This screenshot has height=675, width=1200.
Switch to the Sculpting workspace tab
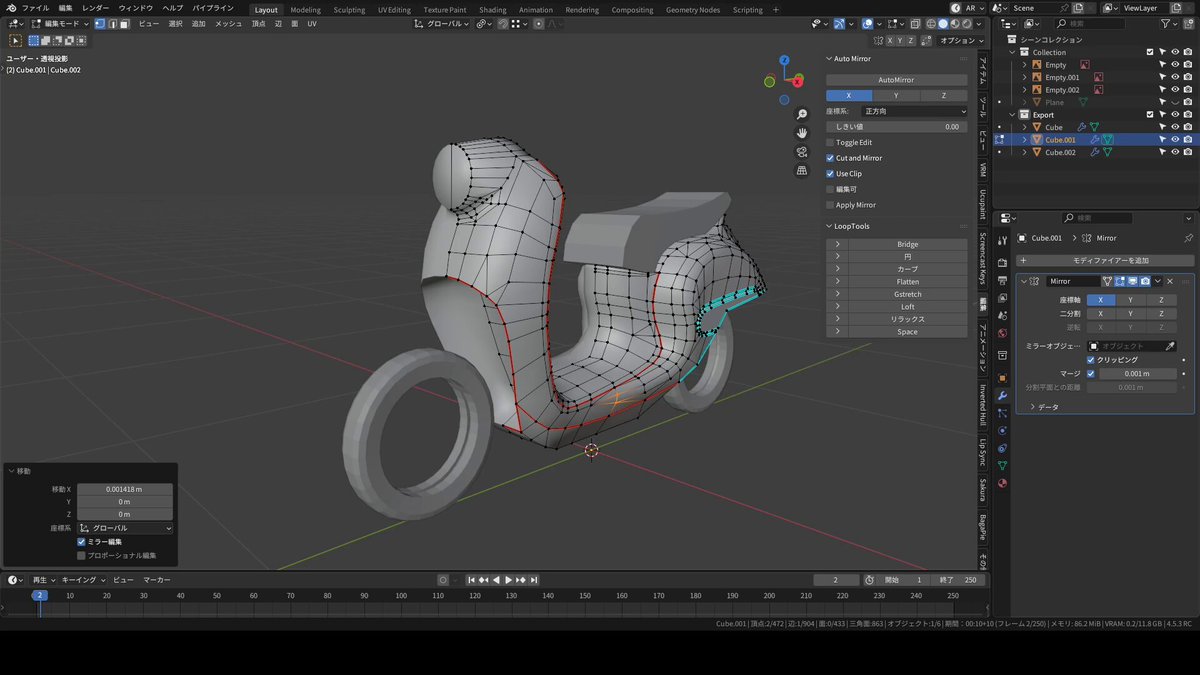[x=349, y=10]
